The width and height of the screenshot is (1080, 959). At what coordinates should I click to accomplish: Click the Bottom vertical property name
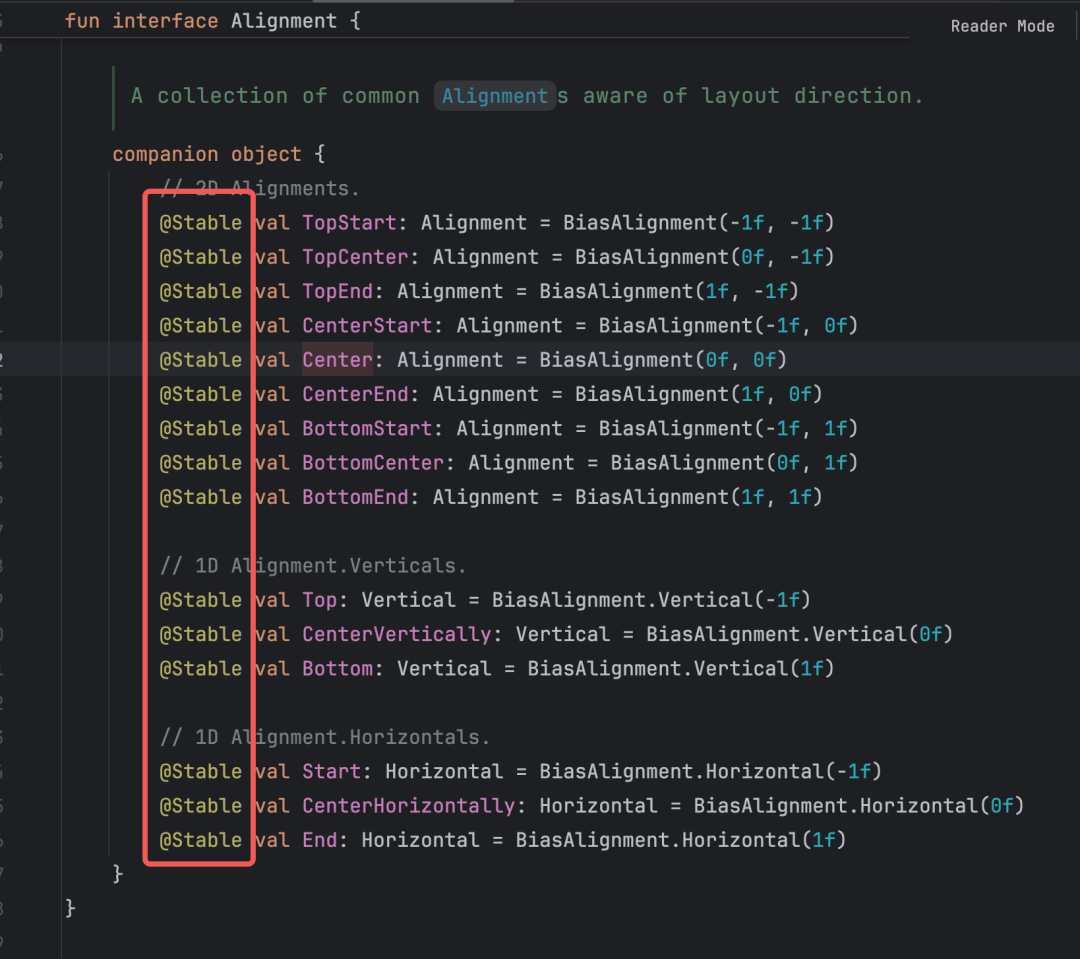pos(338,669)
